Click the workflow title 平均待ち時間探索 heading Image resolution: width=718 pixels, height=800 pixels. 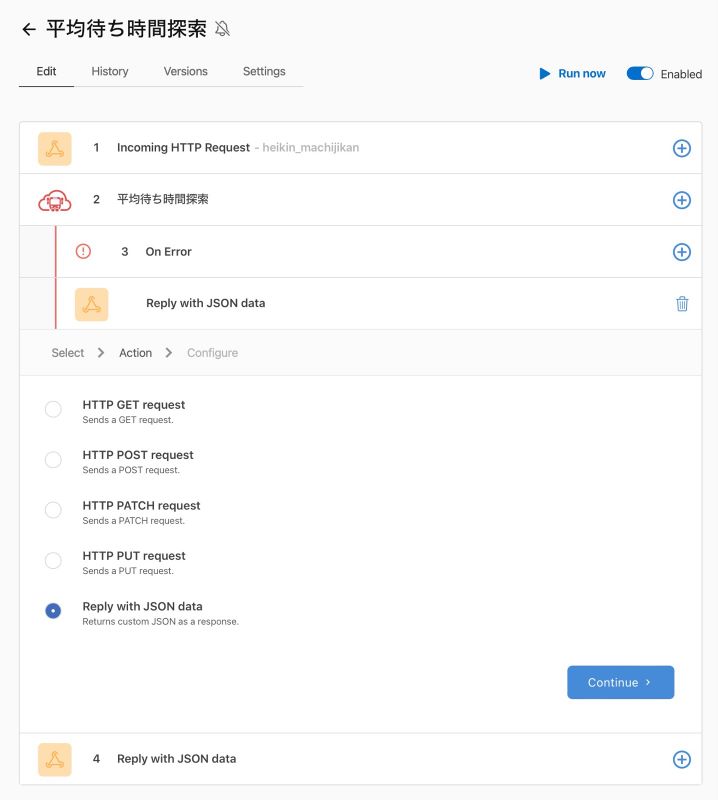[x=126, y=29]
